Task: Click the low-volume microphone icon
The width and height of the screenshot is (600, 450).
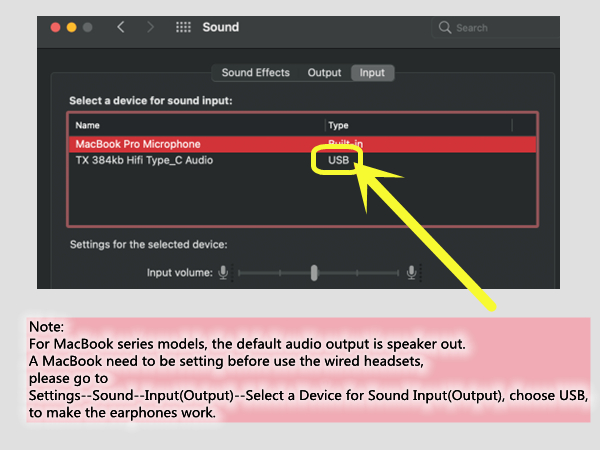Action: pos(223,272)
